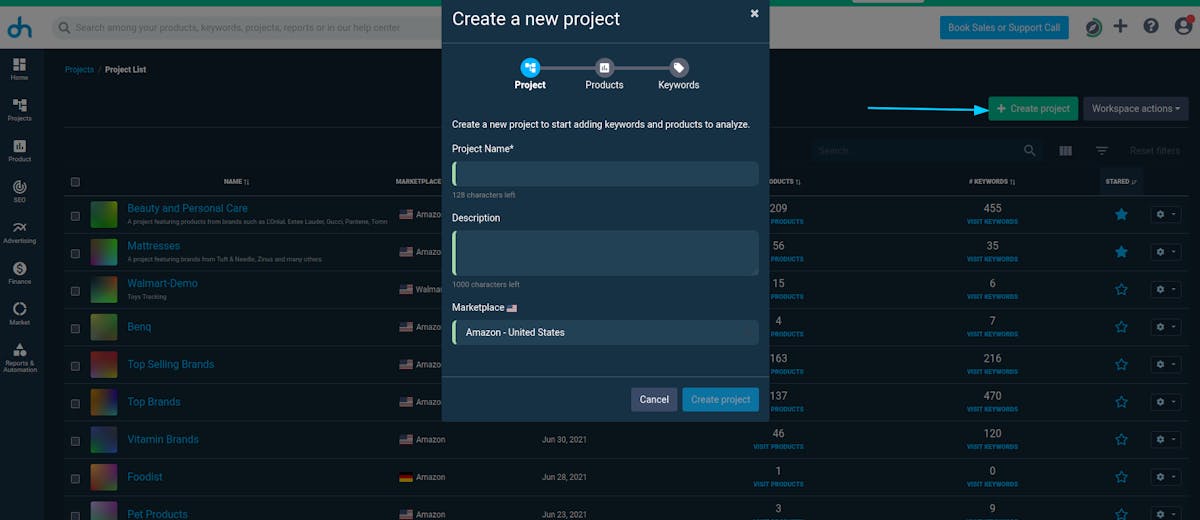
Task: Select the Project step icon in wizard
Action: click(530, 67)
